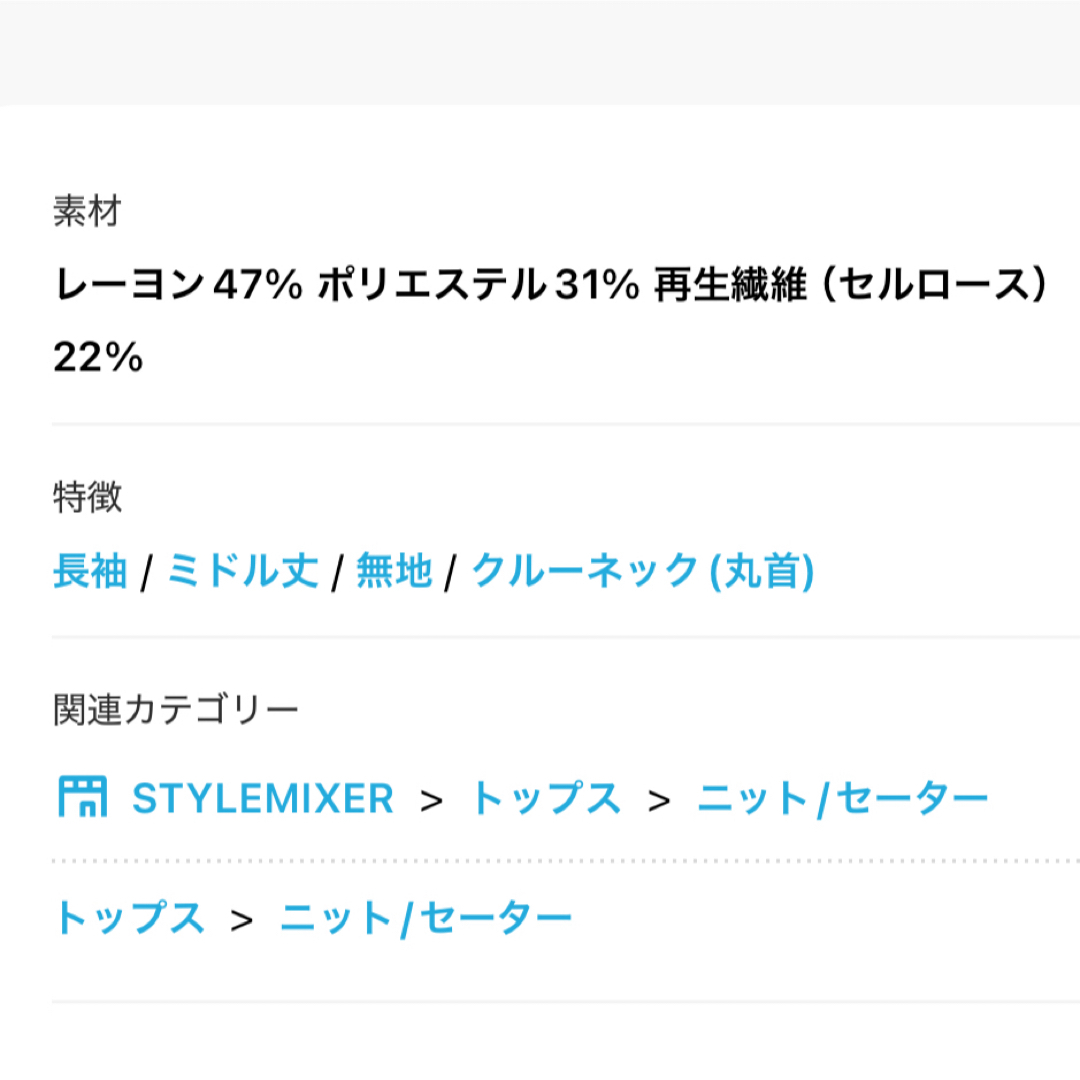The image size is (1080, 1080).
Task: Filter by the ミドル丈 feature link
Action: click(243, 571)
